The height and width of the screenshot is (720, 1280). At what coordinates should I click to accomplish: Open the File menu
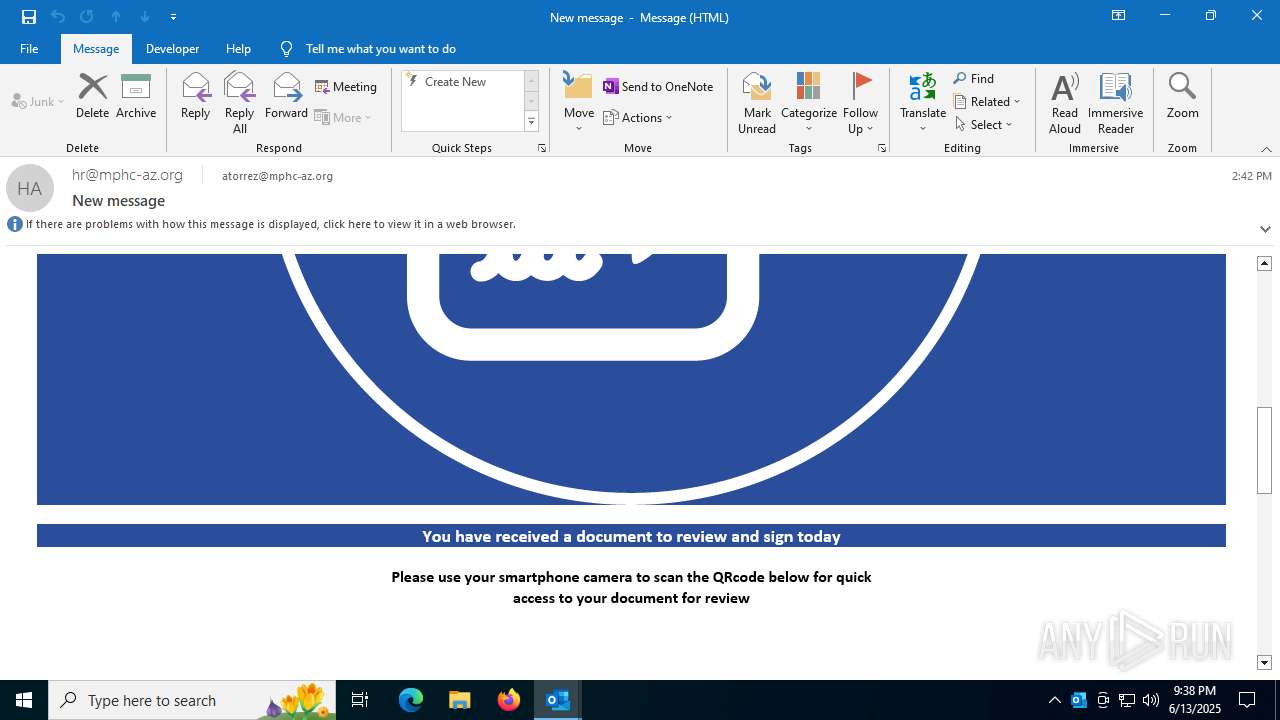point(29,48)
